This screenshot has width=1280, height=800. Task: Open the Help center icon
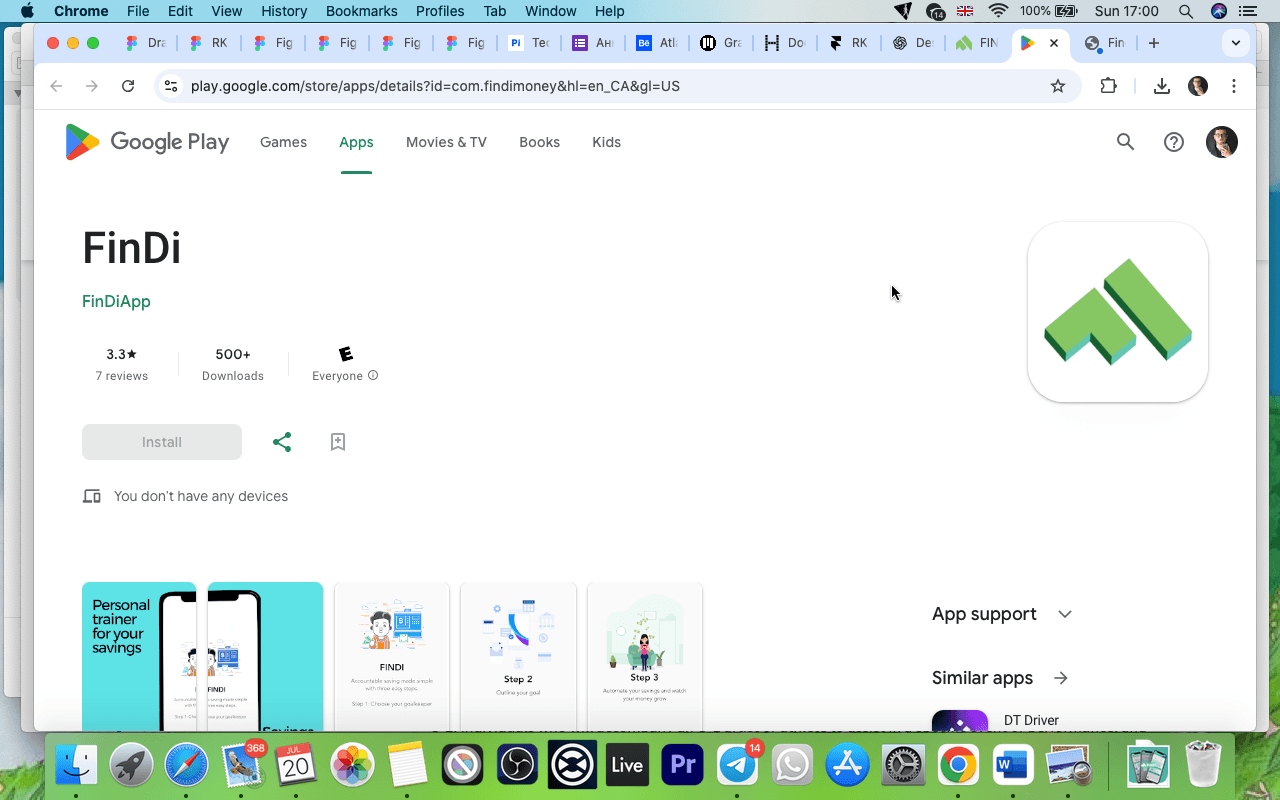[1174, 142]
